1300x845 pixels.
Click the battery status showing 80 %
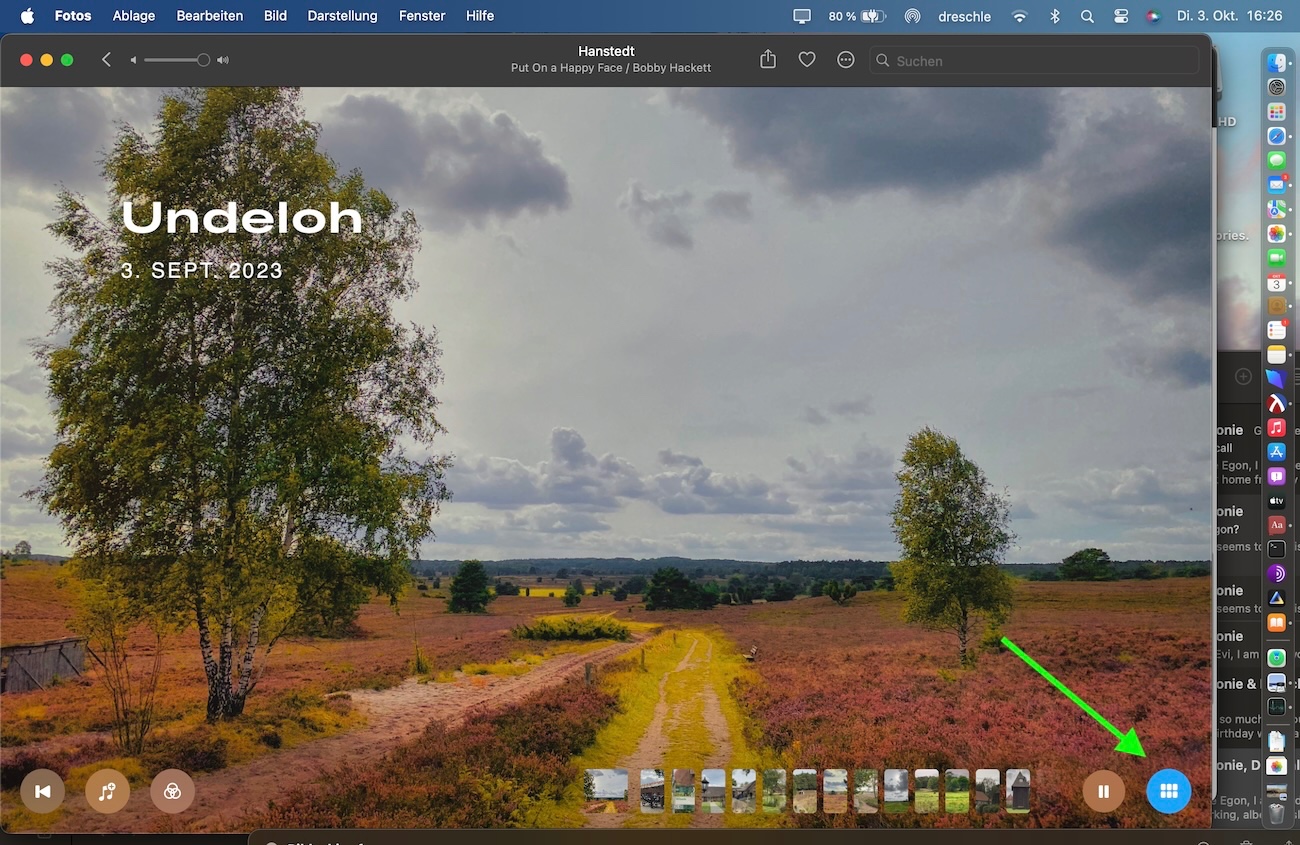coord(858,16)
